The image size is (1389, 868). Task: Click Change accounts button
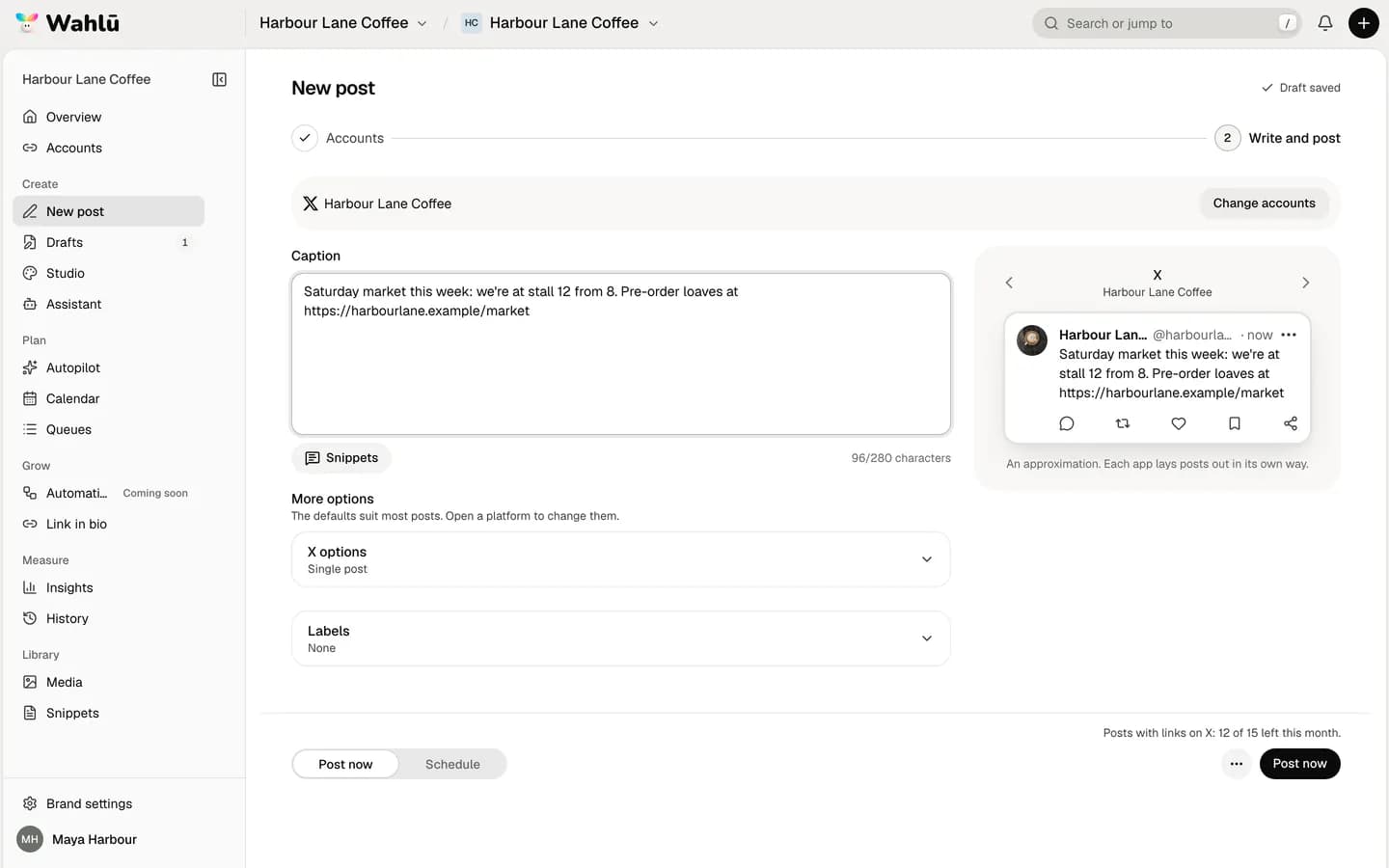click(x=1264, y=203)
